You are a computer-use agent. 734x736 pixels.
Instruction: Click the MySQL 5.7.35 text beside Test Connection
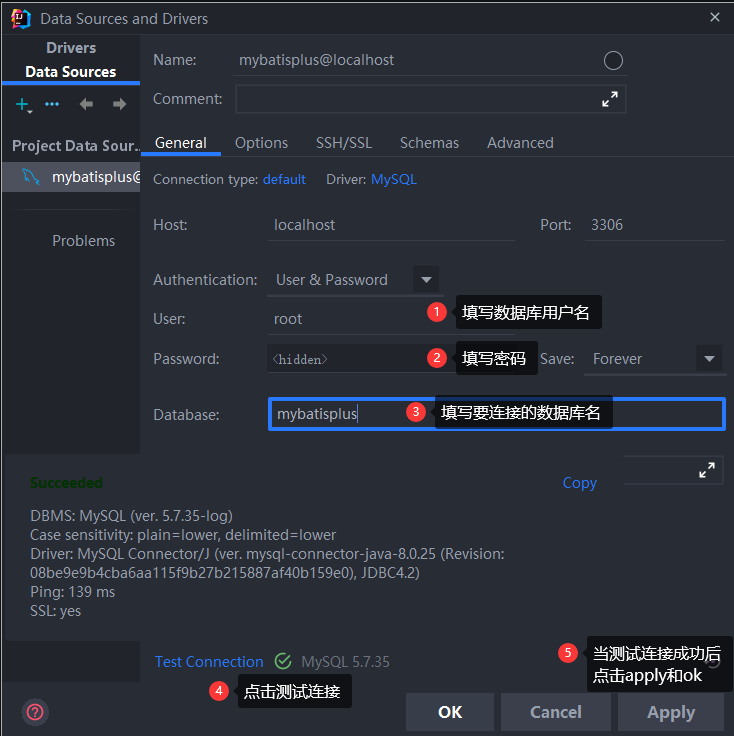tap(345, 661)
